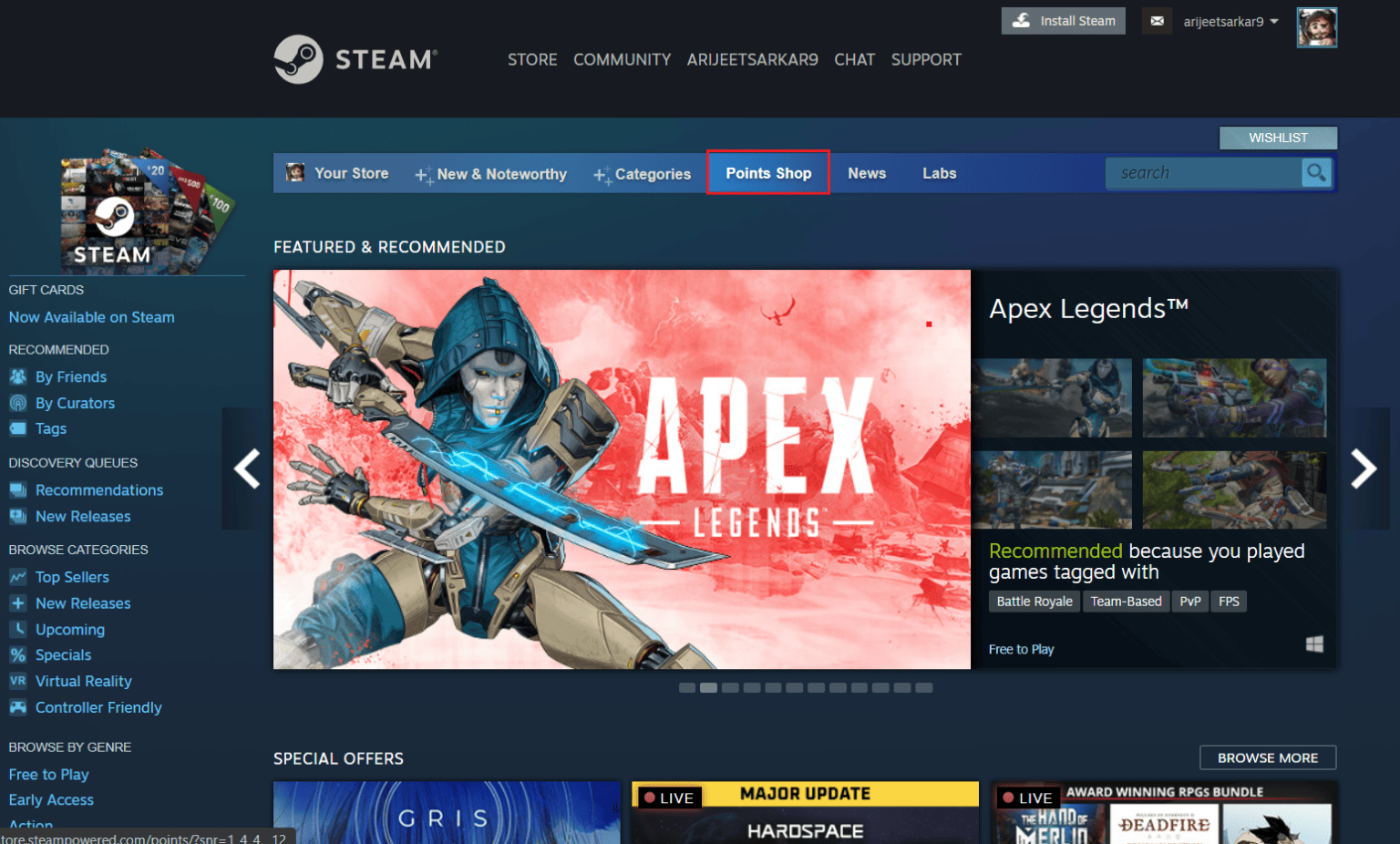This screenshot has height=844, width=1400.
Task: Open messages via the envelope icon
Action: (x=1157, y=20)
